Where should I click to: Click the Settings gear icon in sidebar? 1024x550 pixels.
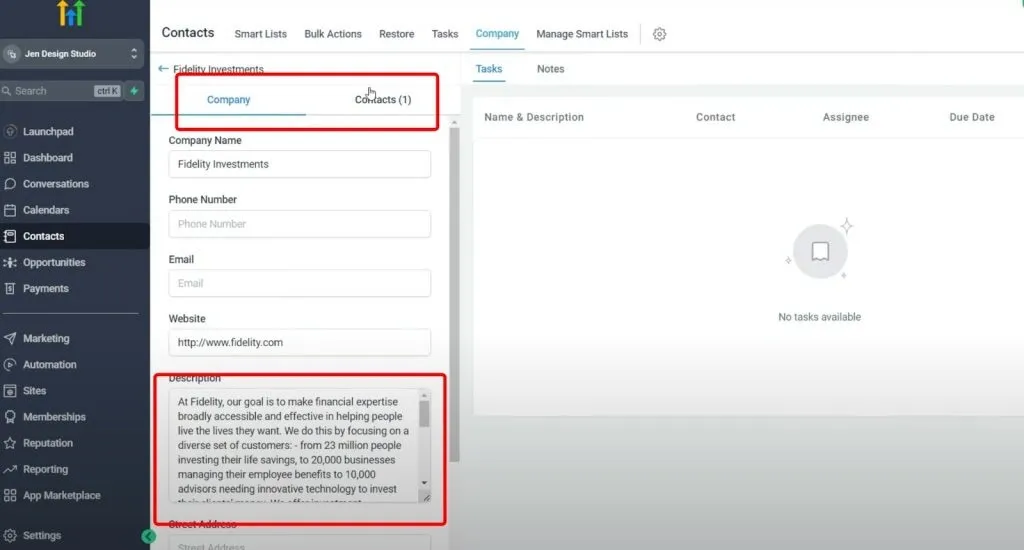(10, 535)
